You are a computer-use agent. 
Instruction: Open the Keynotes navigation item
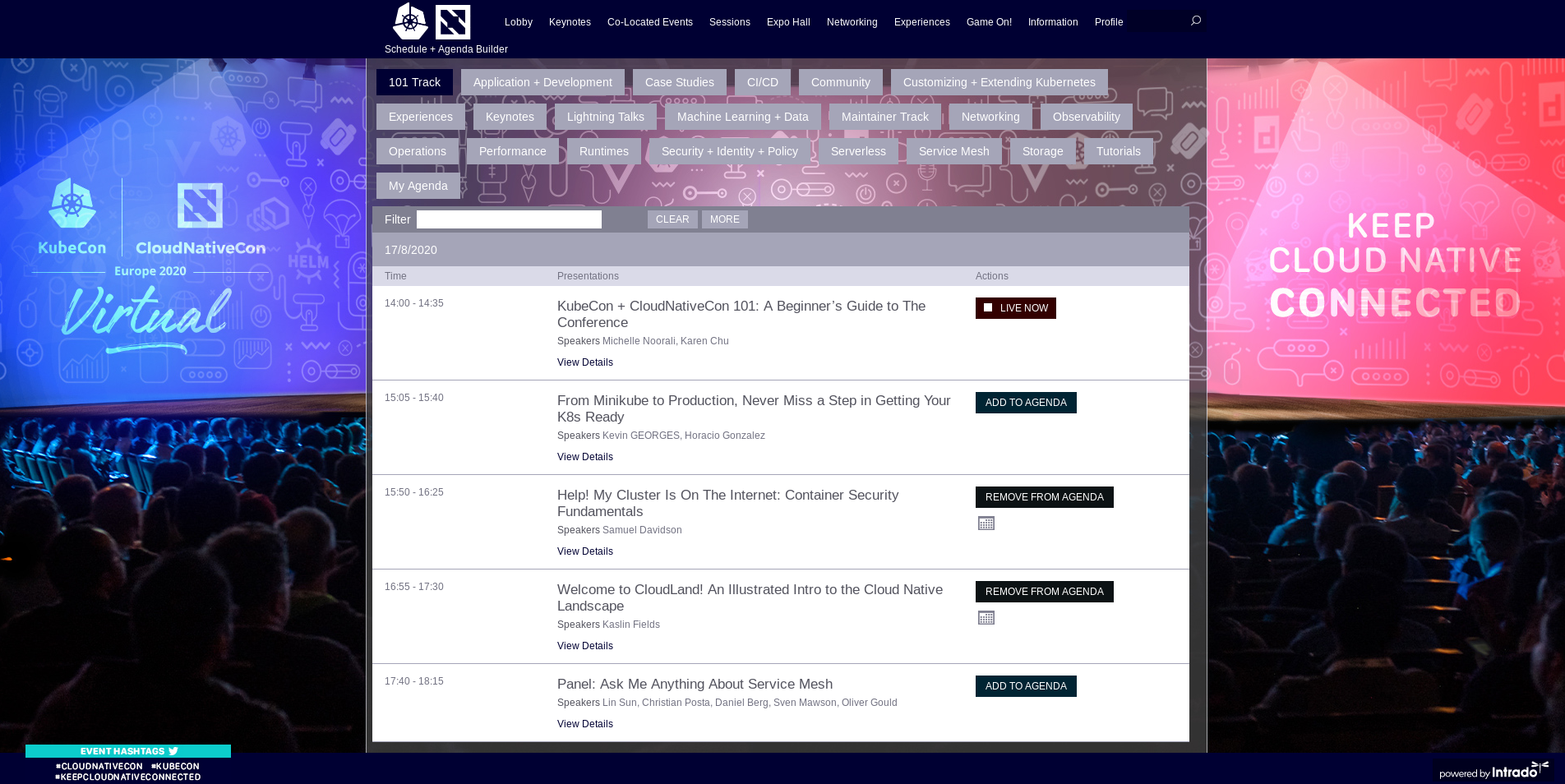570,22
